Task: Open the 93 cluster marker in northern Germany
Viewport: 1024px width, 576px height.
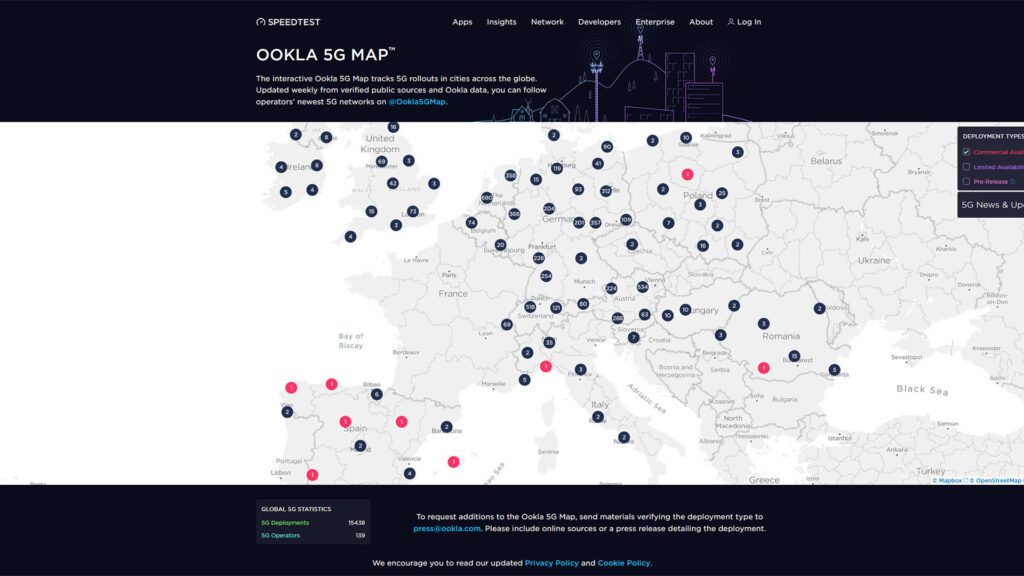Action: [578, 189]
